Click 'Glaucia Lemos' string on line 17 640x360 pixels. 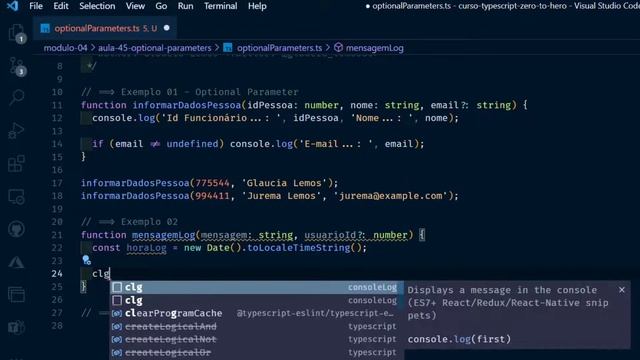tap(284, 183)
